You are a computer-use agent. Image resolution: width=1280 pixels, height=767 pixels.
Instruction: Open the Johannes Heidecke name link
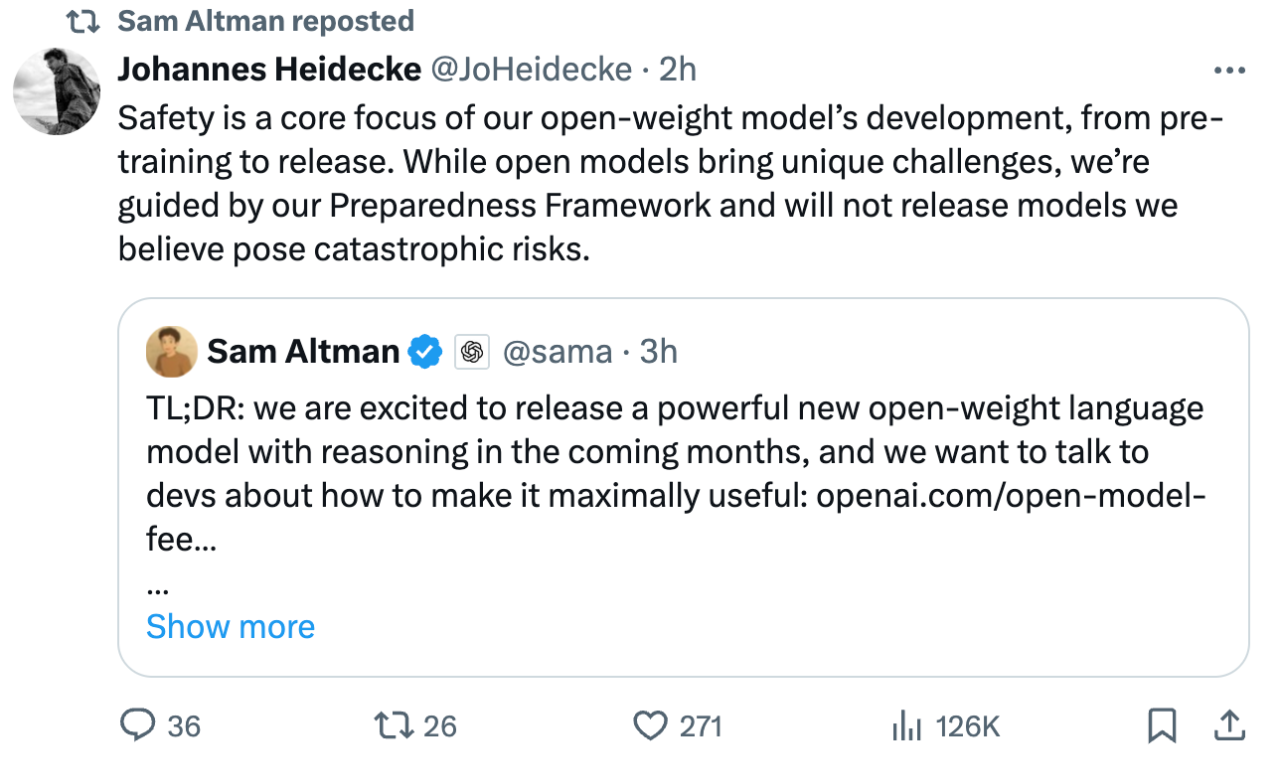pyautogui.click(x=269, y=69)
